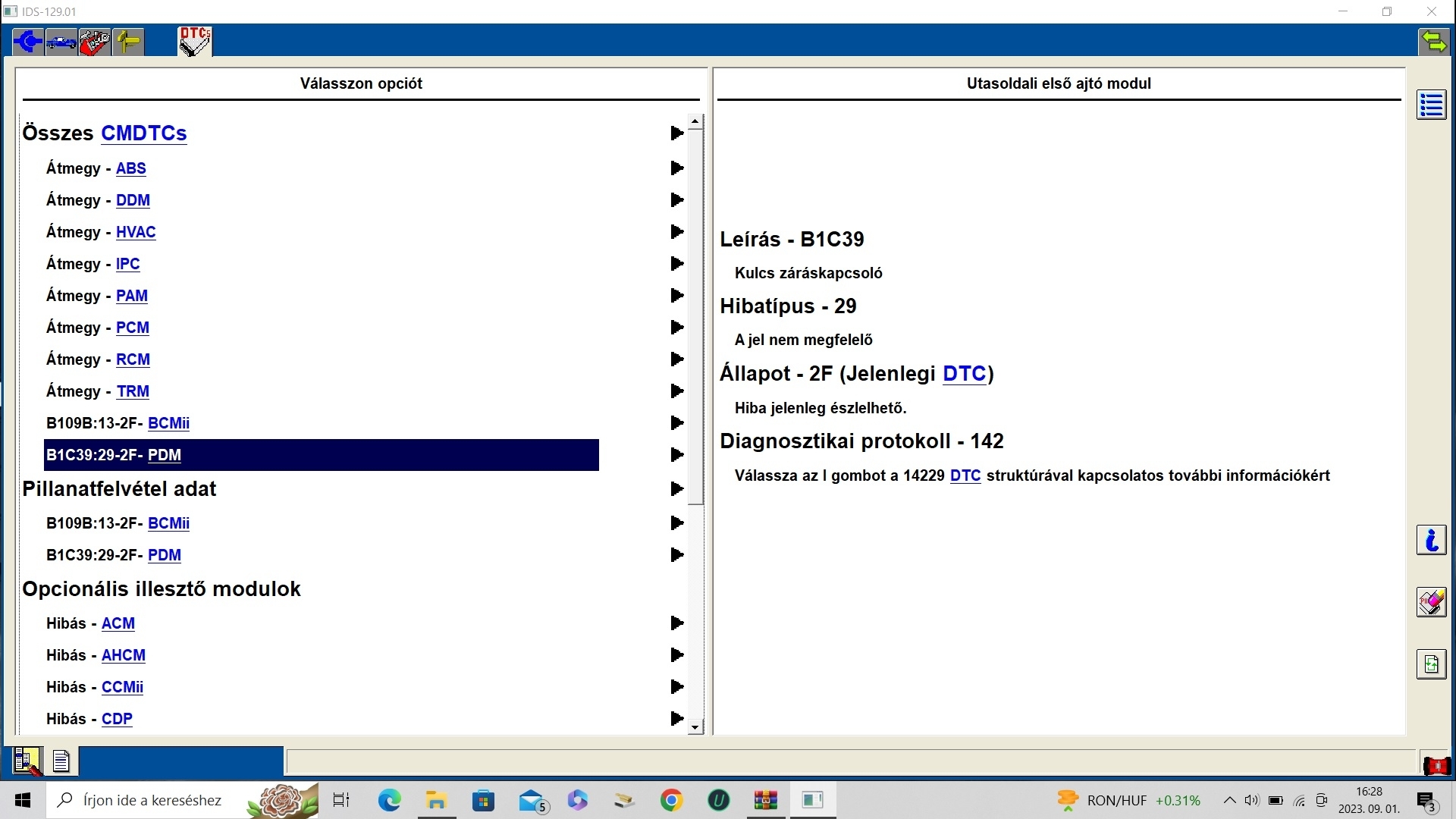The image size is (1456, 819).
Task: Click the blue system connector tab icon
Action: click(28, 41)
